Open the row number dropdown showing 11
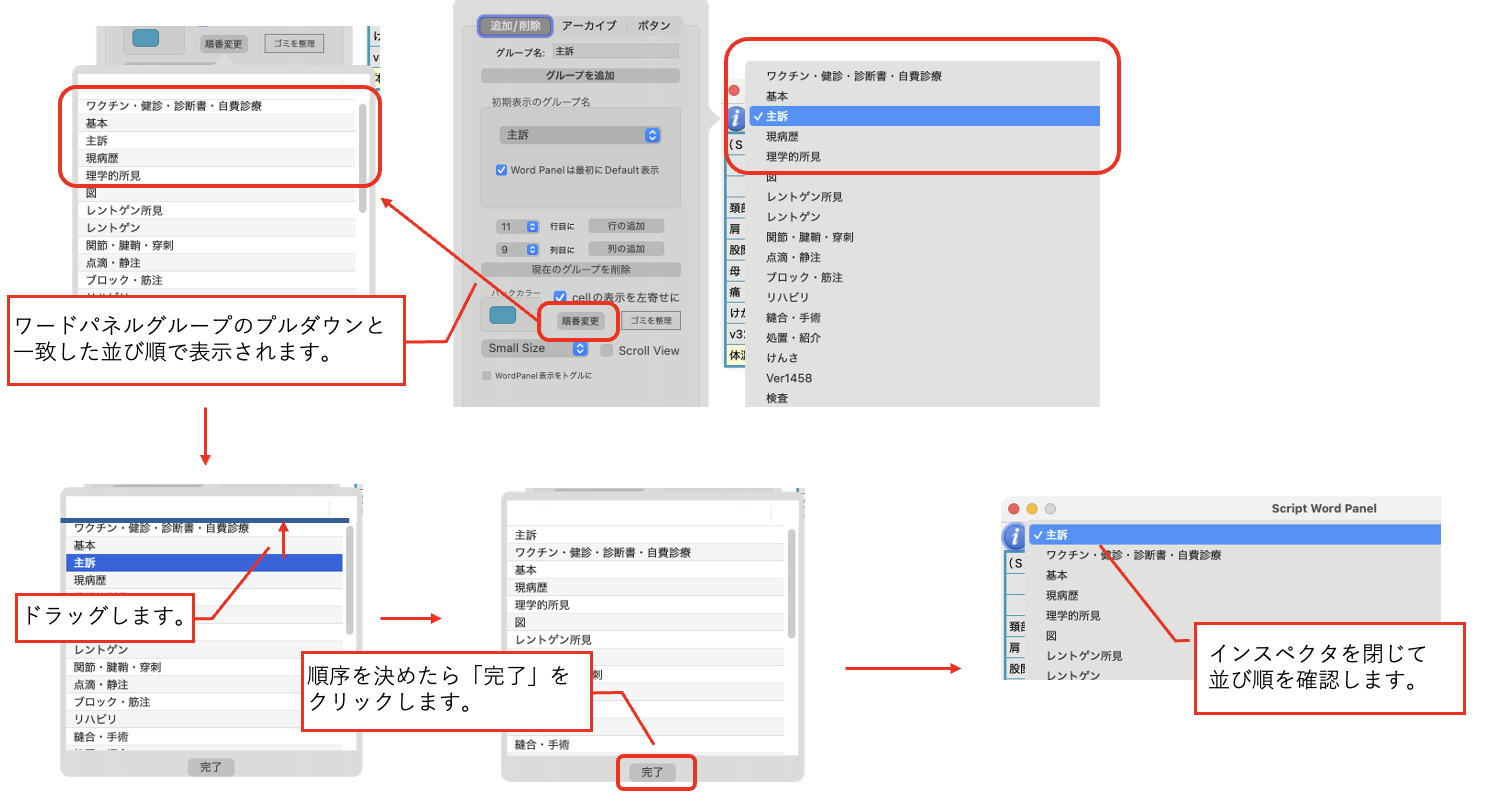Image resolution: width=1492 pixels, height=806 pixels. 518,227
